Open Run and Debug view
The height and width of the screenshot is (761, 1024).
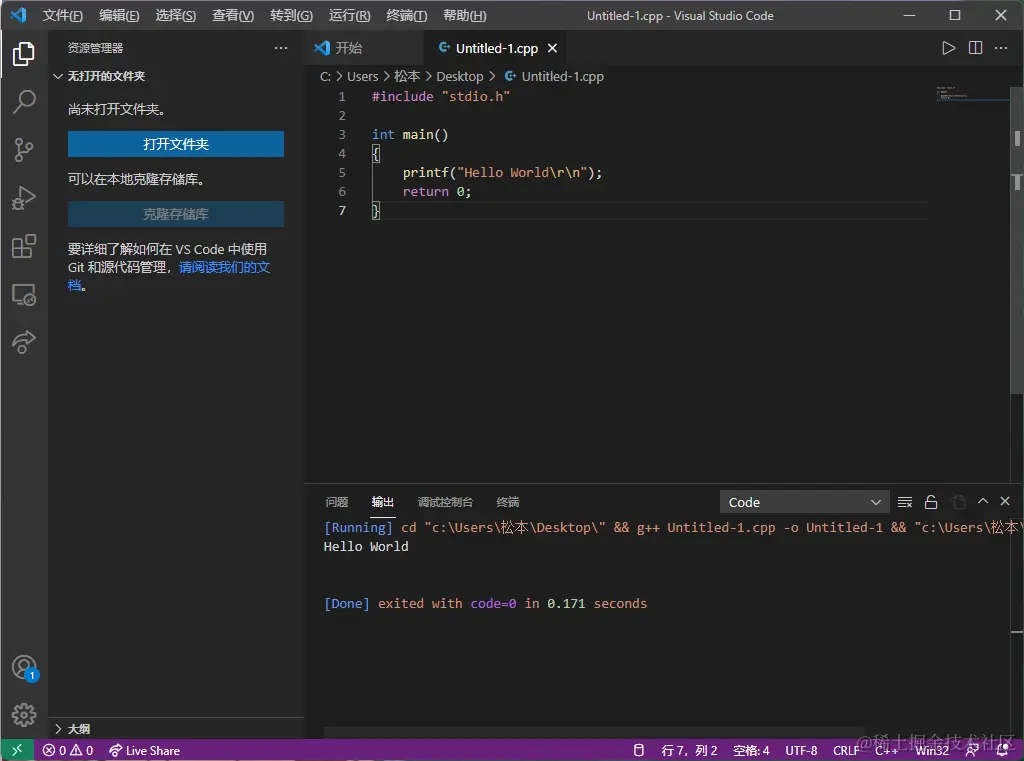tap(24, 198)
